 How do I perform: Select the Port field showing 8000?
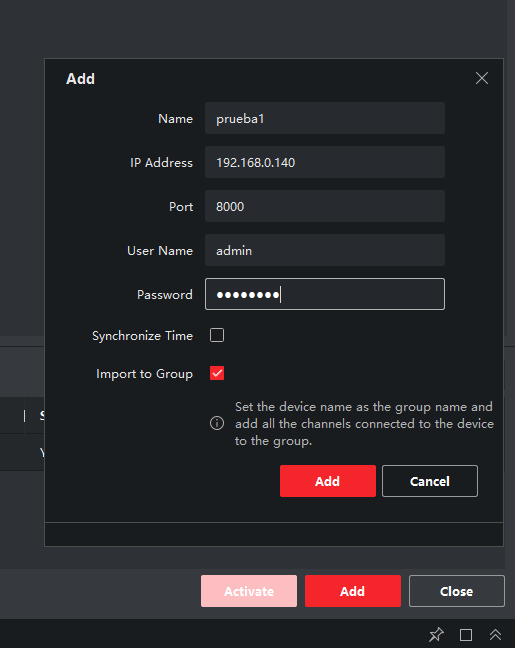[325, 206]
